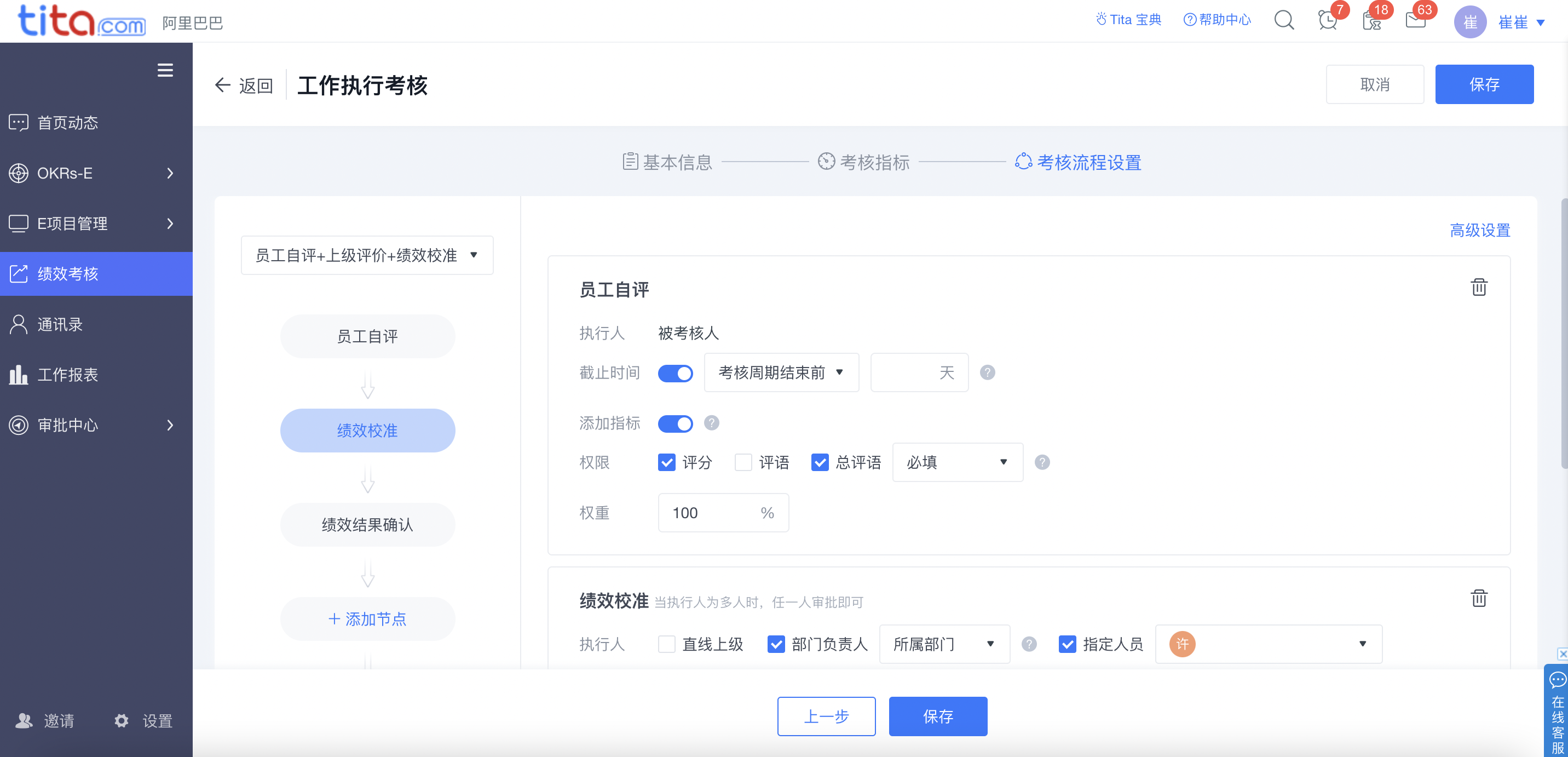Click the page vertical scrollbar
The image size is (1568, 757).
[1564, 334]
